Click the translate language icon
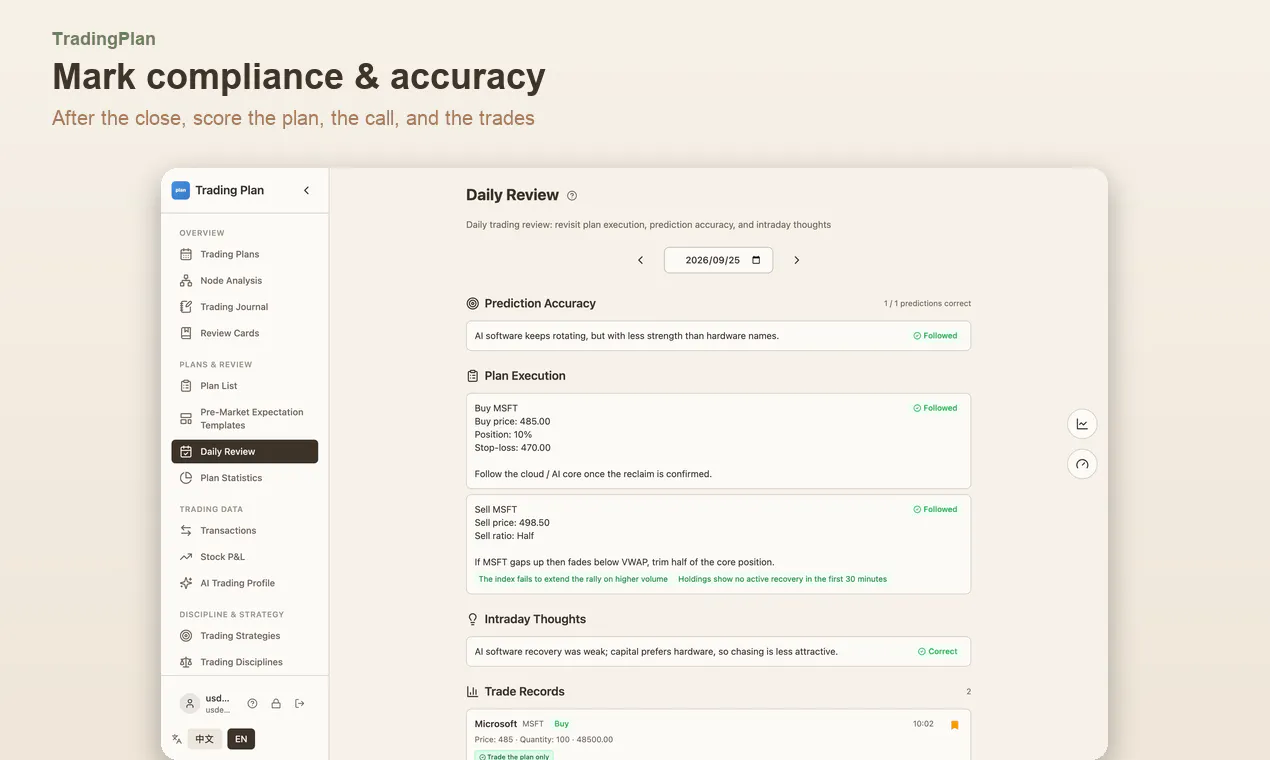 177,739
